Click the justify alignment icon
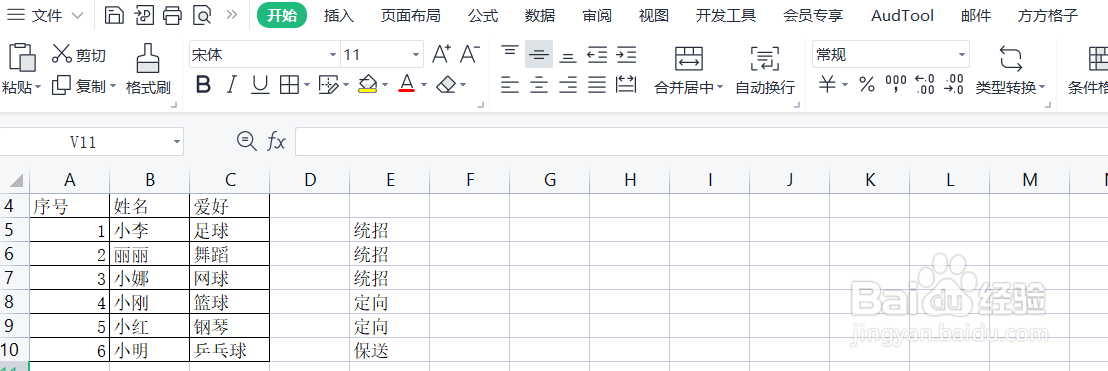The width and height of the screenshot is (1108, 371). (x=598, y=86)
